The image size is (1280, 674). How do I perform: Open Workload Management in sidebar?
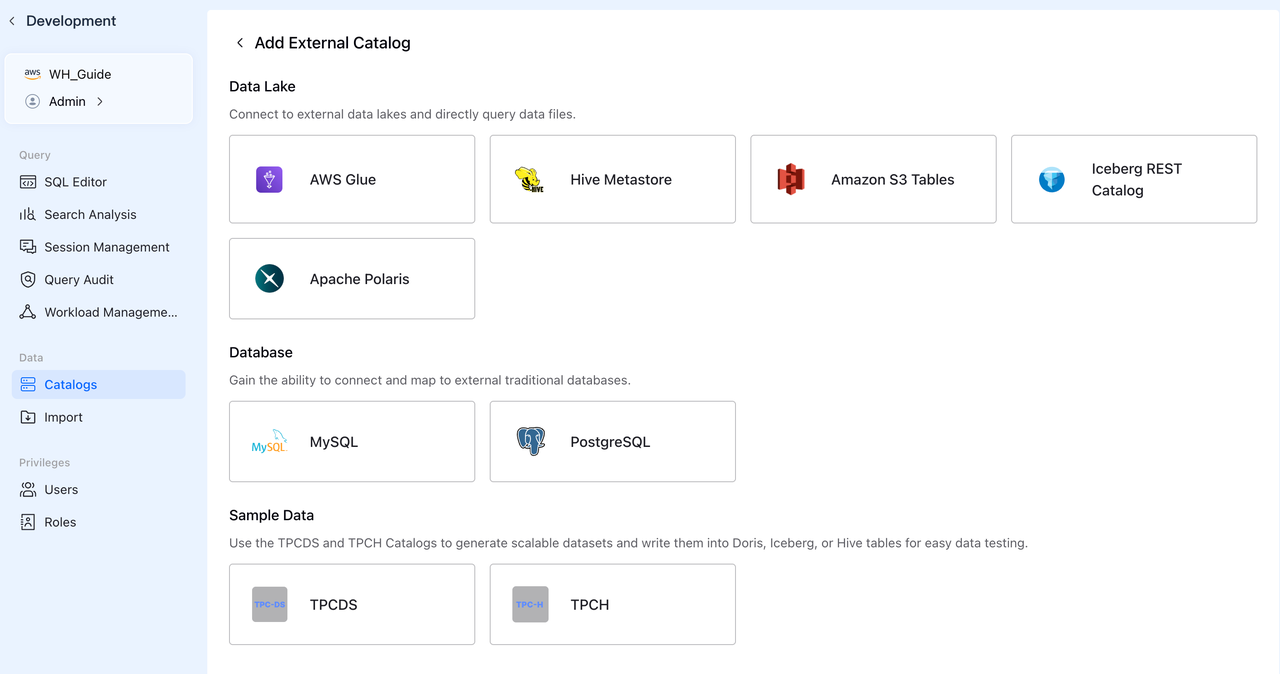(x=110, y=312)
